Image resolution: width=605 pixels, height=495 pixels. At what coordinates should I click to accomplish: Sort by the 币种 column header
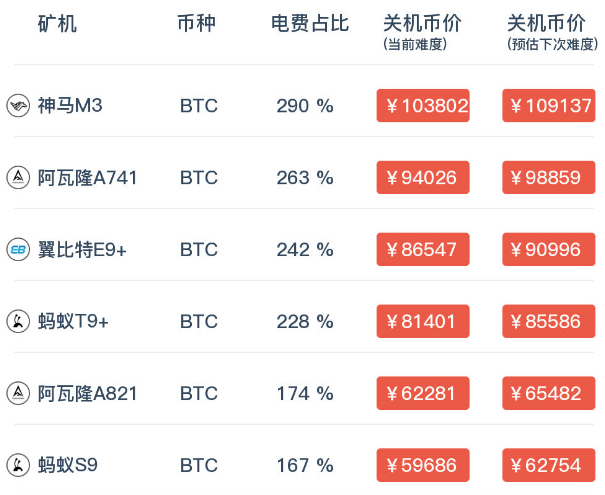pos(196,23)
